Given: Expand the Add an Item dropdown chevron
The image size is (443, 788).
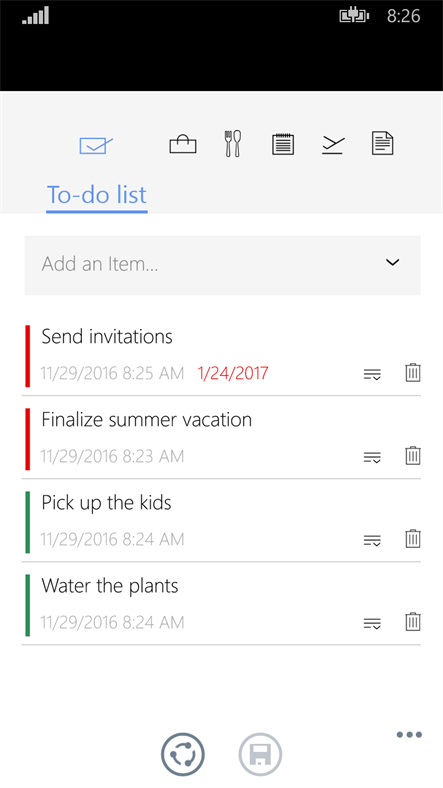Looking at the screenshot, I should [x=392, y=262].
